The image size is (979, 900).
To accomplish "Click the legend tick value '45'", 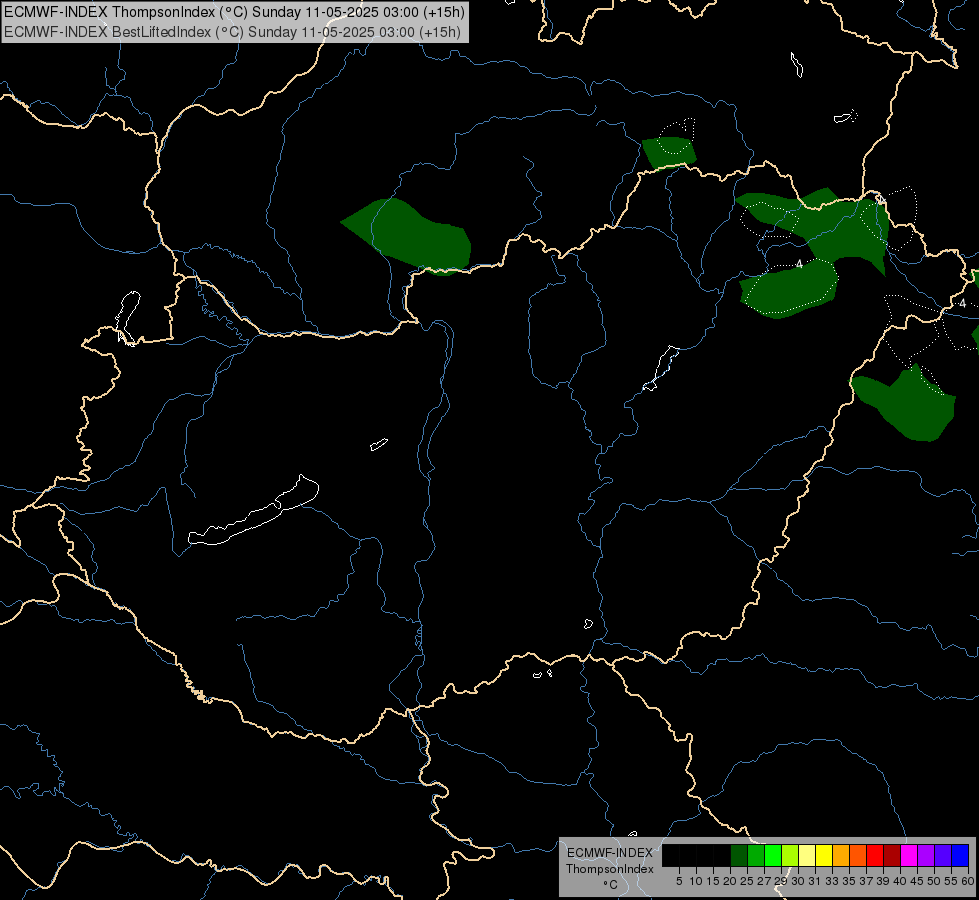I will [x=917, y=881].
